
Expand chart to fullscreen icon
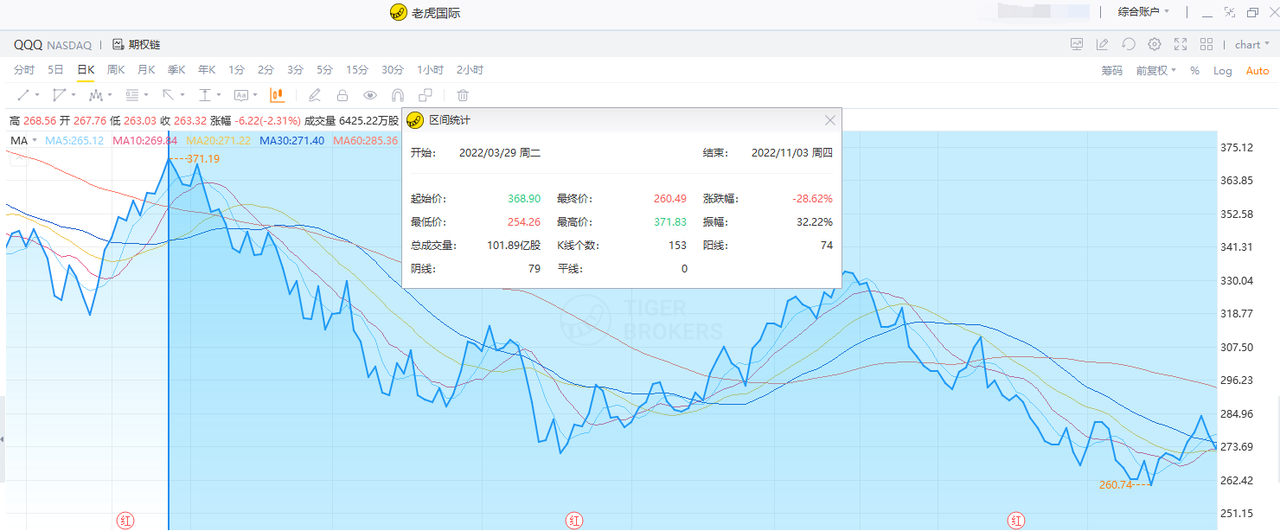pos(1181,44)
